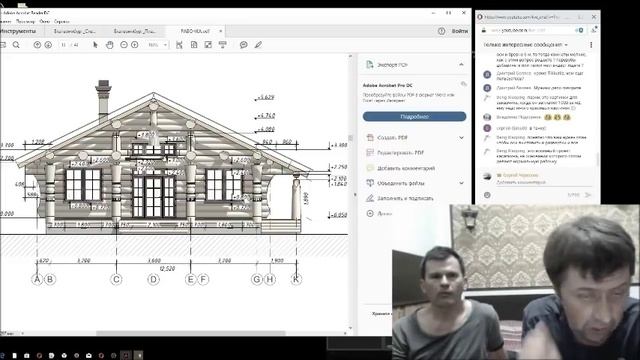Screen dimensions: 640x360
Task: Go to previous page with up arrow
Action: click(x=37, y=45)
